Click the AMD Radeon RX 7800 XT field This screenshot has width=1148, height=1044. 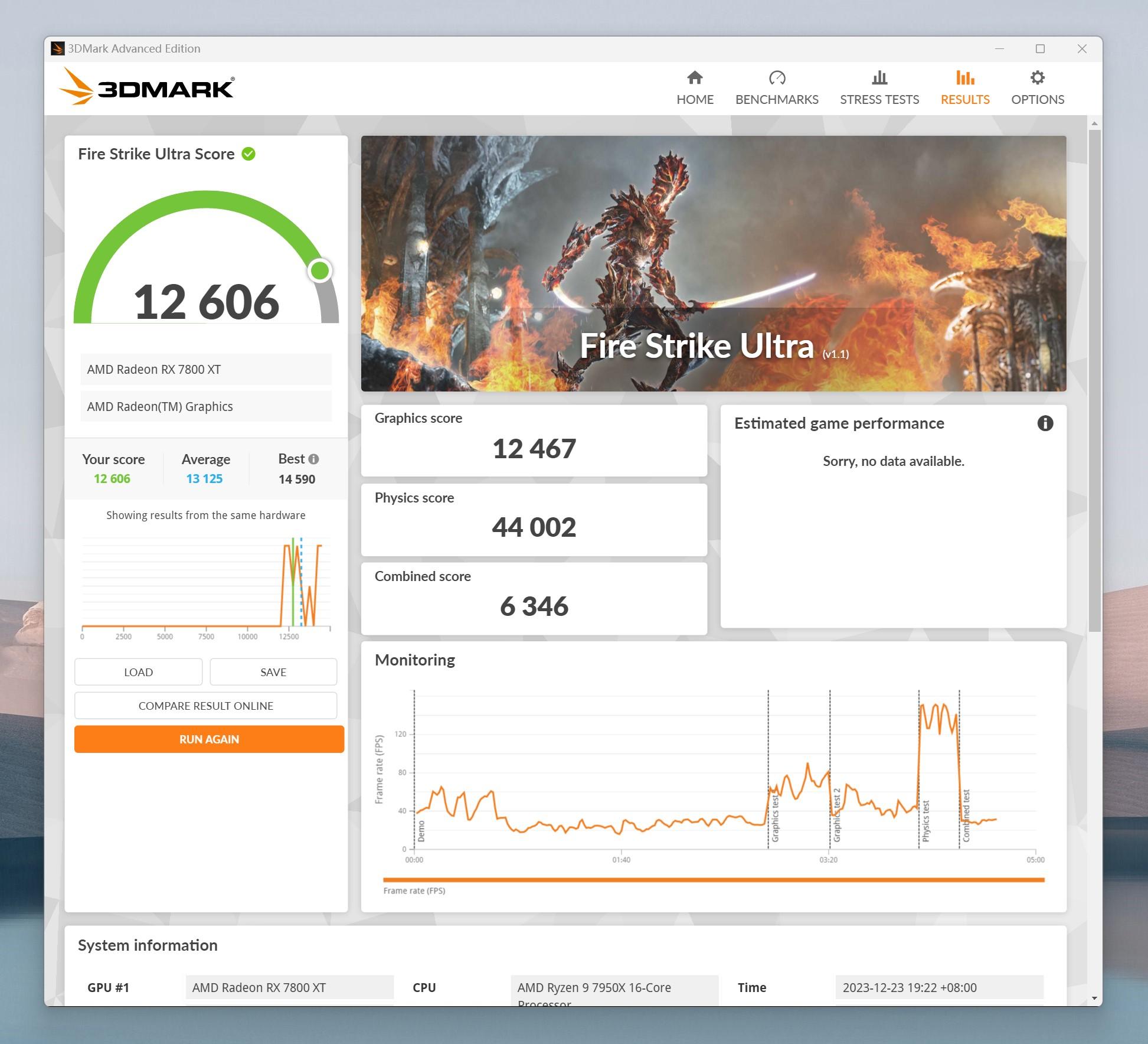pyautogui.click(x=206, y=370)
